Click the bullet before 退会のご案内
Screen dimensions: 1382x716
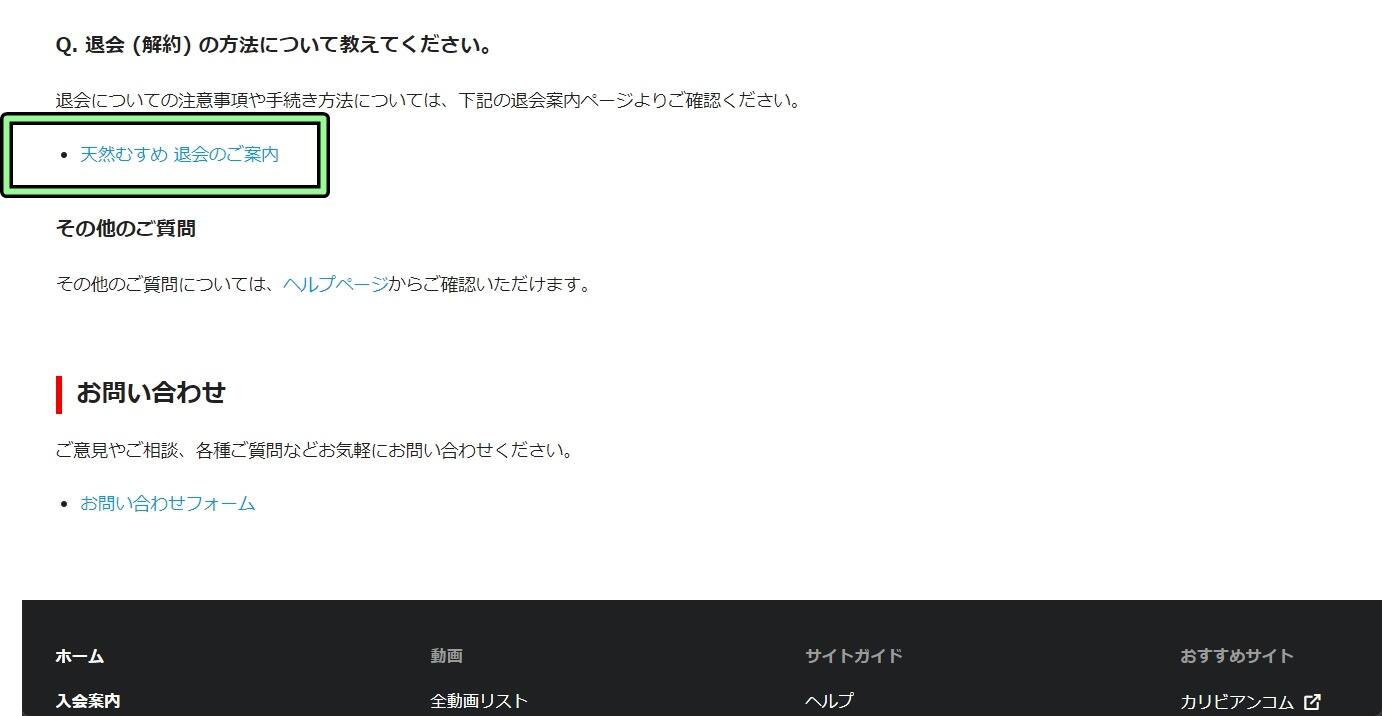(65, 155)
